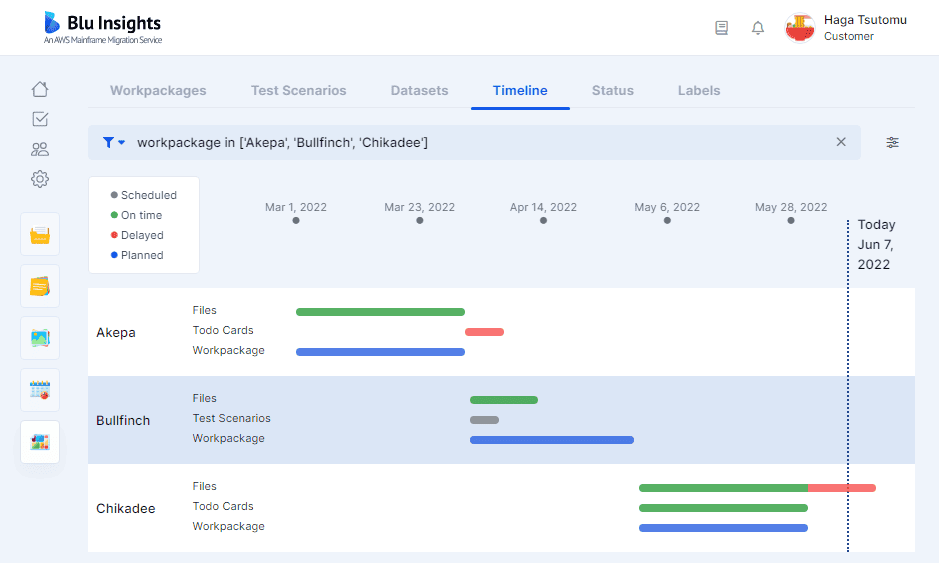The image size is (939, 563).
Task: Switch to the Status tab
Action: [x=613, y=90]
